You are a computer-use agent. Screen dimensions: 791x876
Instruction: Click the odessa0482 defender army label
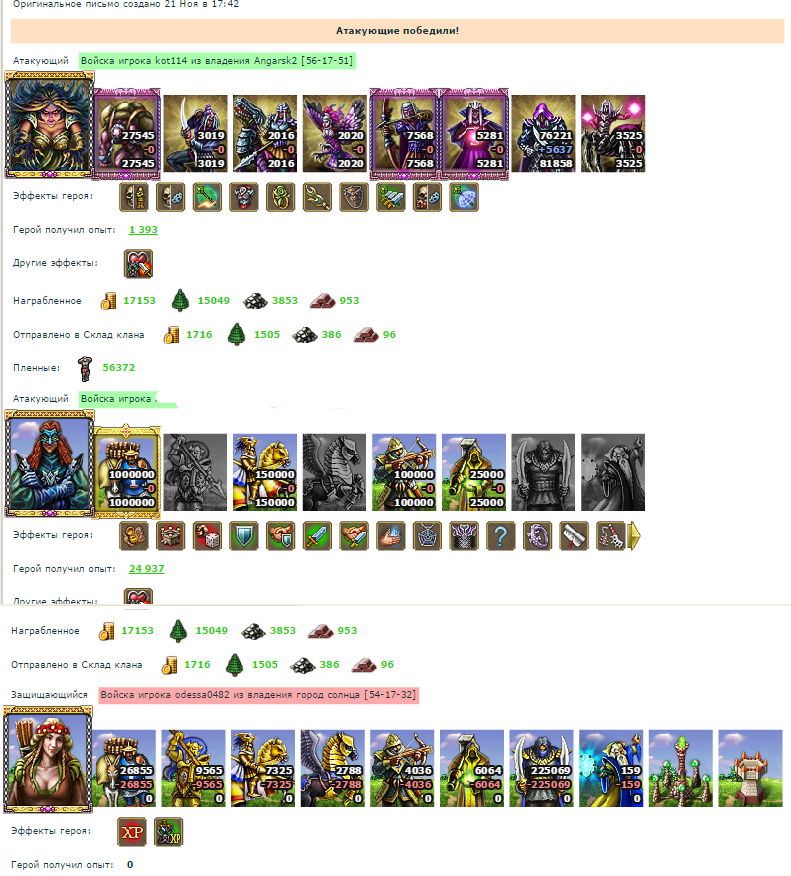point(258,695)
